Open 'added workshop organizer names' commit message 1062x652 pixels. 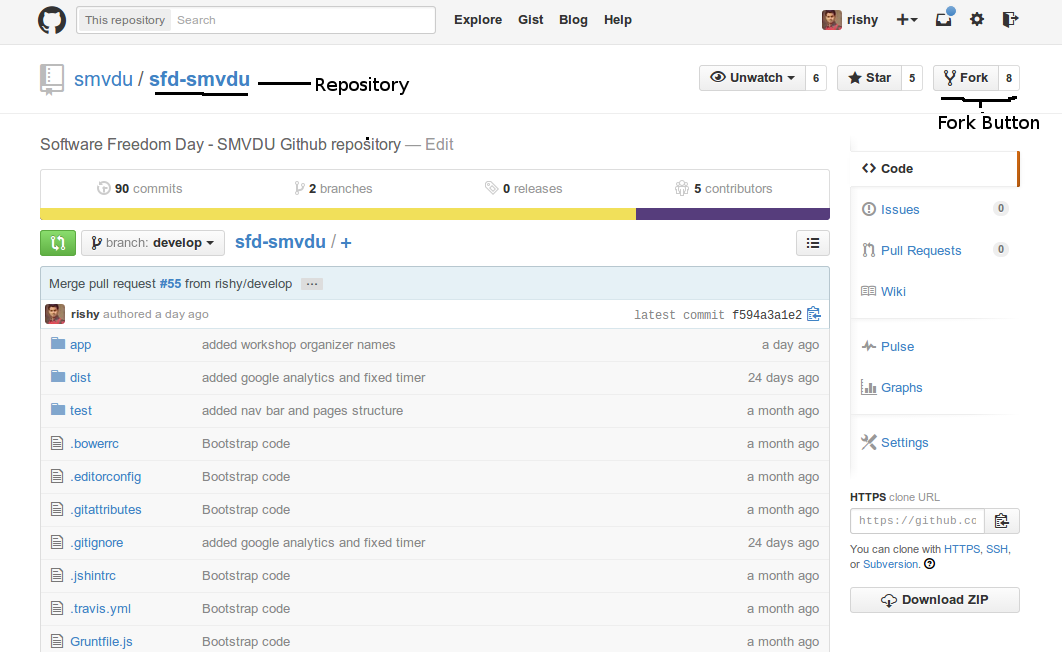[x=299, y=345]
